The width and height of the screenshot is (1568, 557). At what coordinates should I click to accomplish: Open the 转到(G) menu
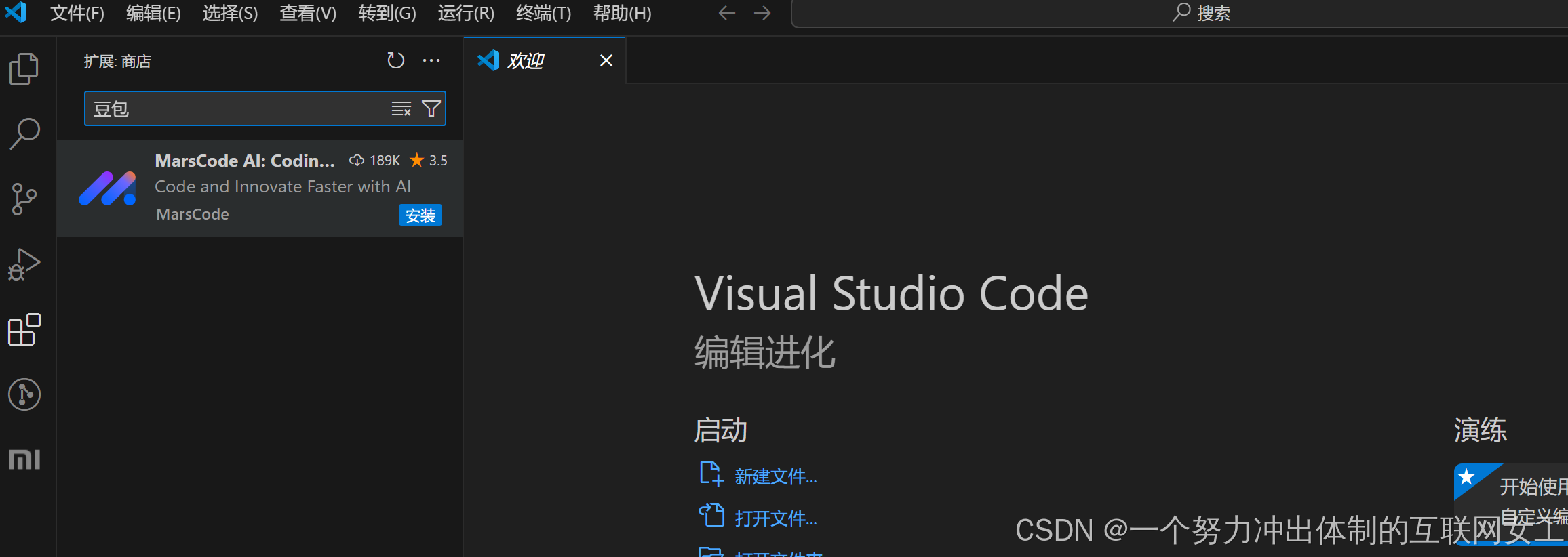(387, 13)
